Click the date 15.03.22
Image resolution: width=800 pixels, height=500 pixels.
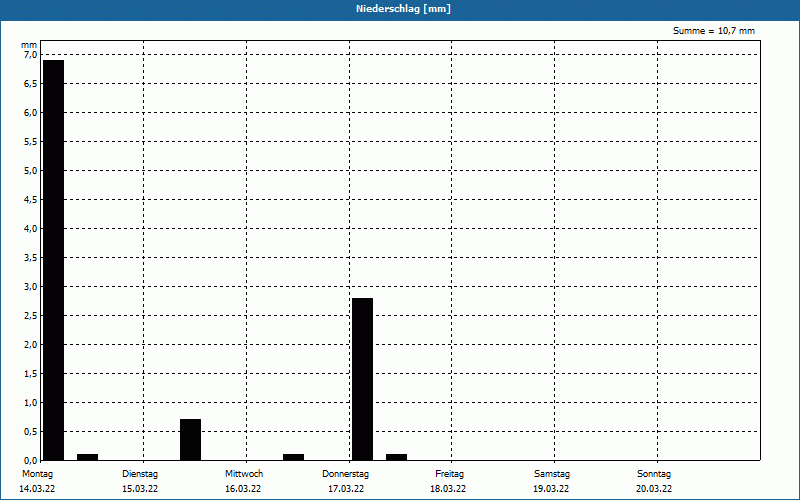coord(140,489)
